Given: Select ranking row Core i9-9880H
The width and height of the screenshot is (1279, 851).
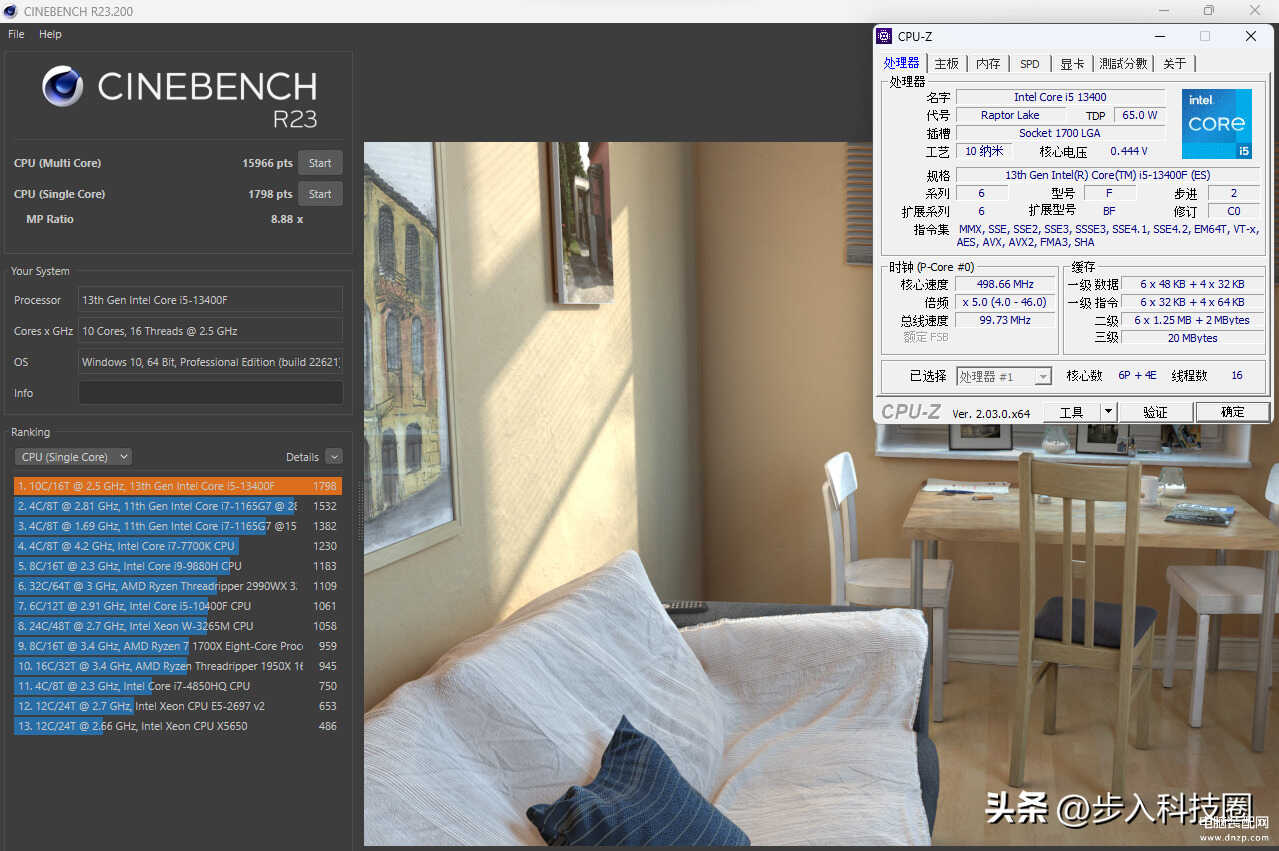Looking at the screenshot, I should (x=178, y=566).
